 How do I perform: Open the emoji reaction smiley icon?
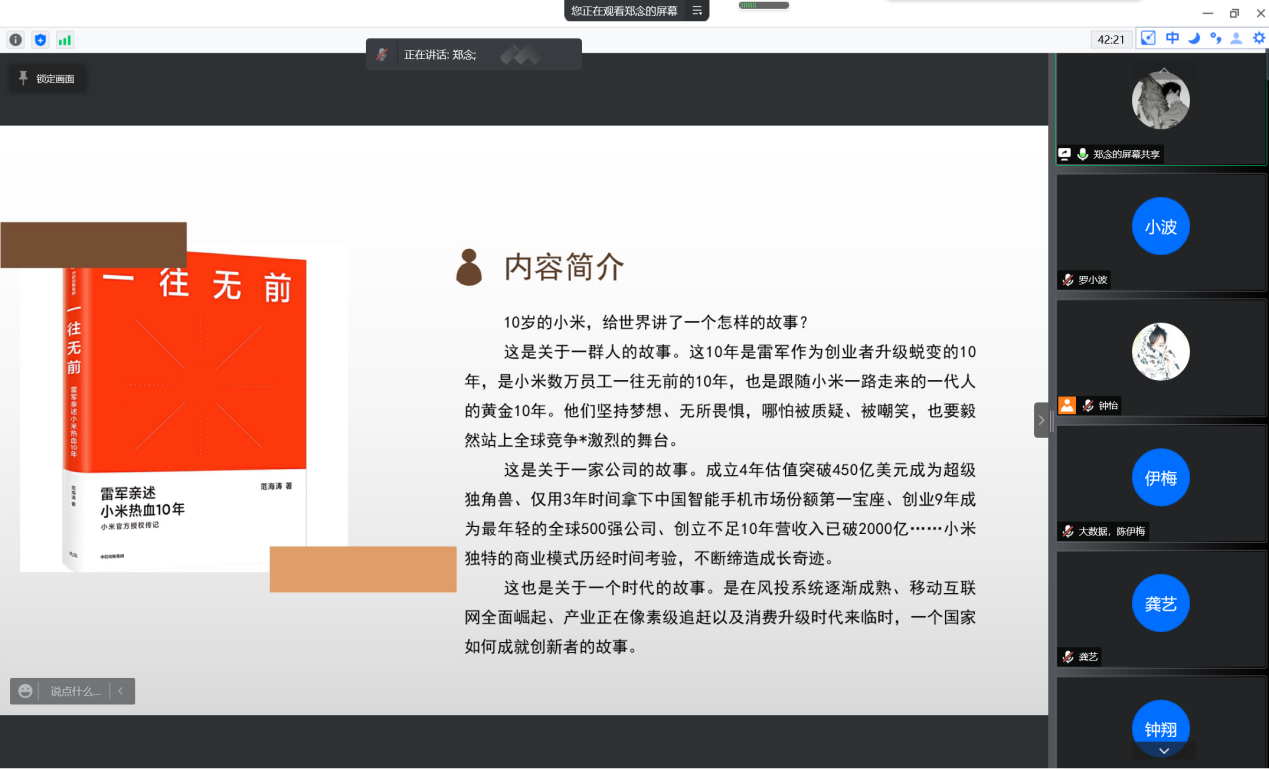tap(25, 691)
